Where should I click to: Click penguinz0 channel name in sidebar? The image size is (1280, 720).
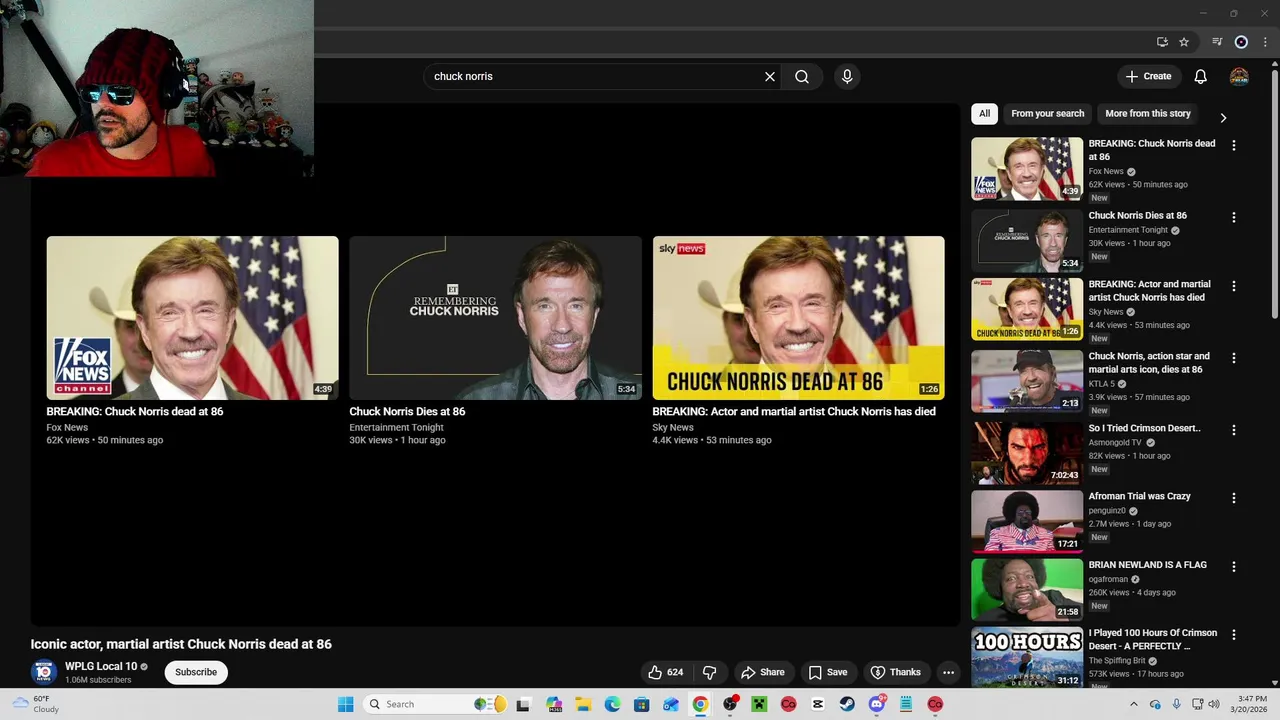1107,511
